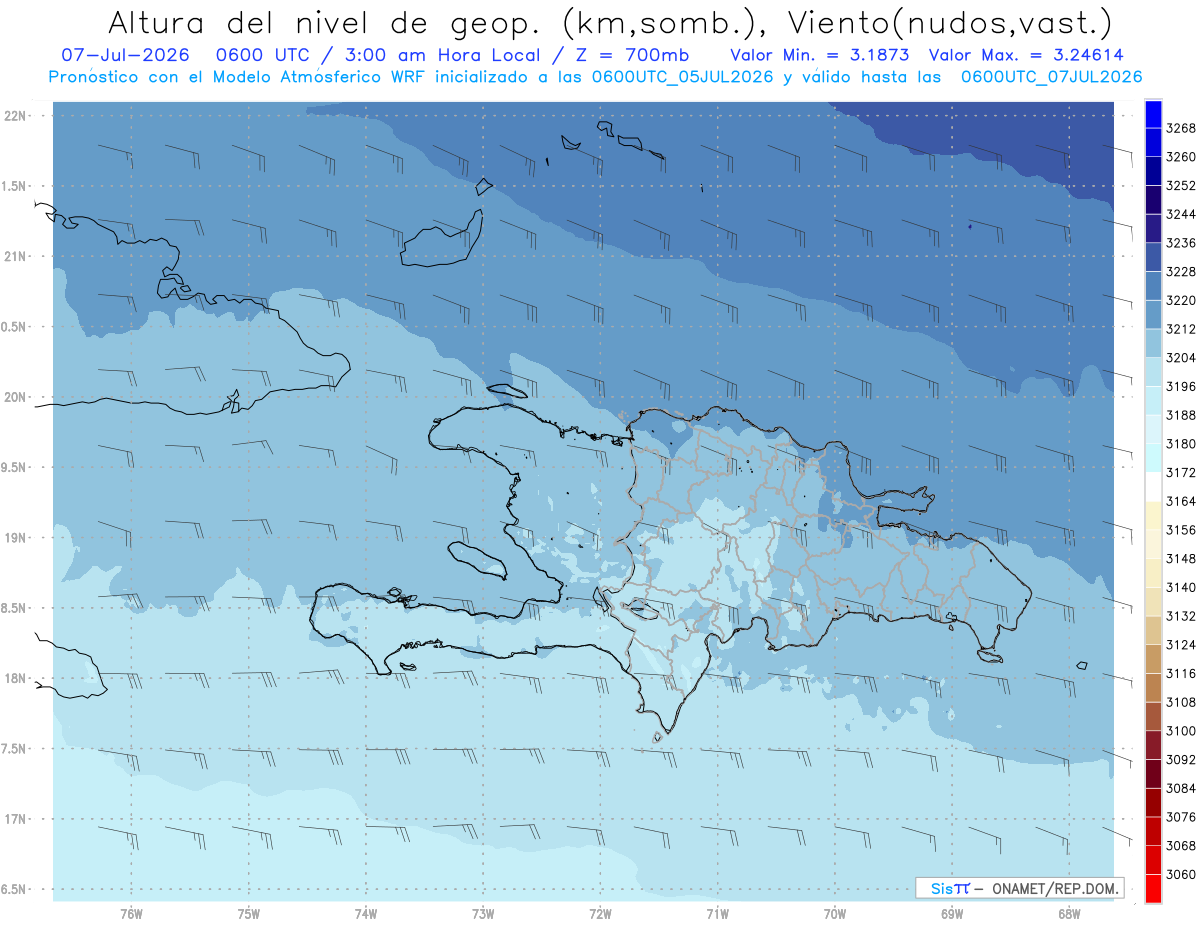The height and width of the screenshot is (927, 1200).
Task: Click the latitude axis label 20N
Action: click(x=16, y=397)
